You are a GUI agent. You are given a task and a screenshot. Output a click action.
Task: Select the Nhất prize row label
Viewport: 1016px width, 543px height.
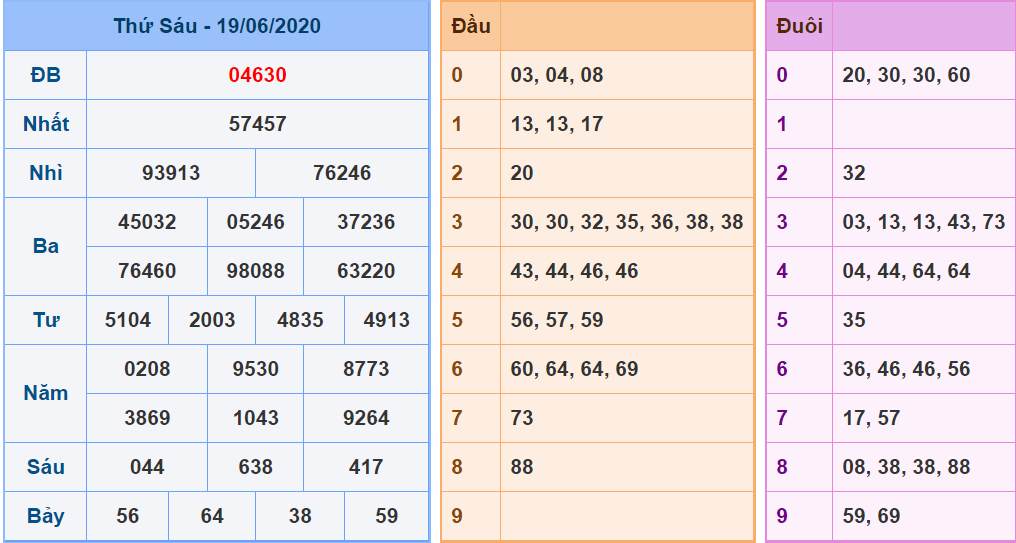coord(45,124)
